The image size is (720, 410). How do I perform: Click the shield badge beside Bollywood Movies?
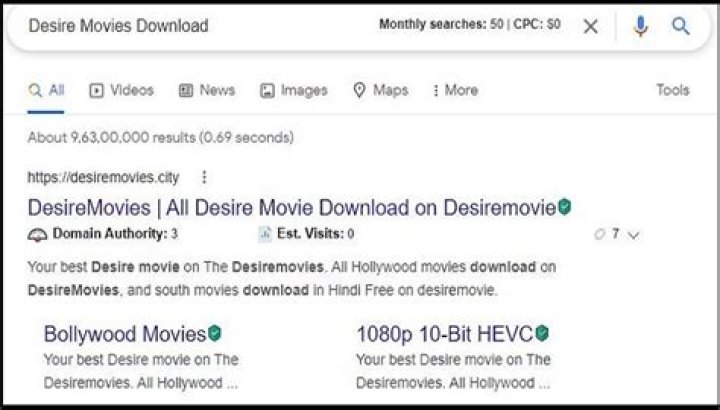[215, 333]
